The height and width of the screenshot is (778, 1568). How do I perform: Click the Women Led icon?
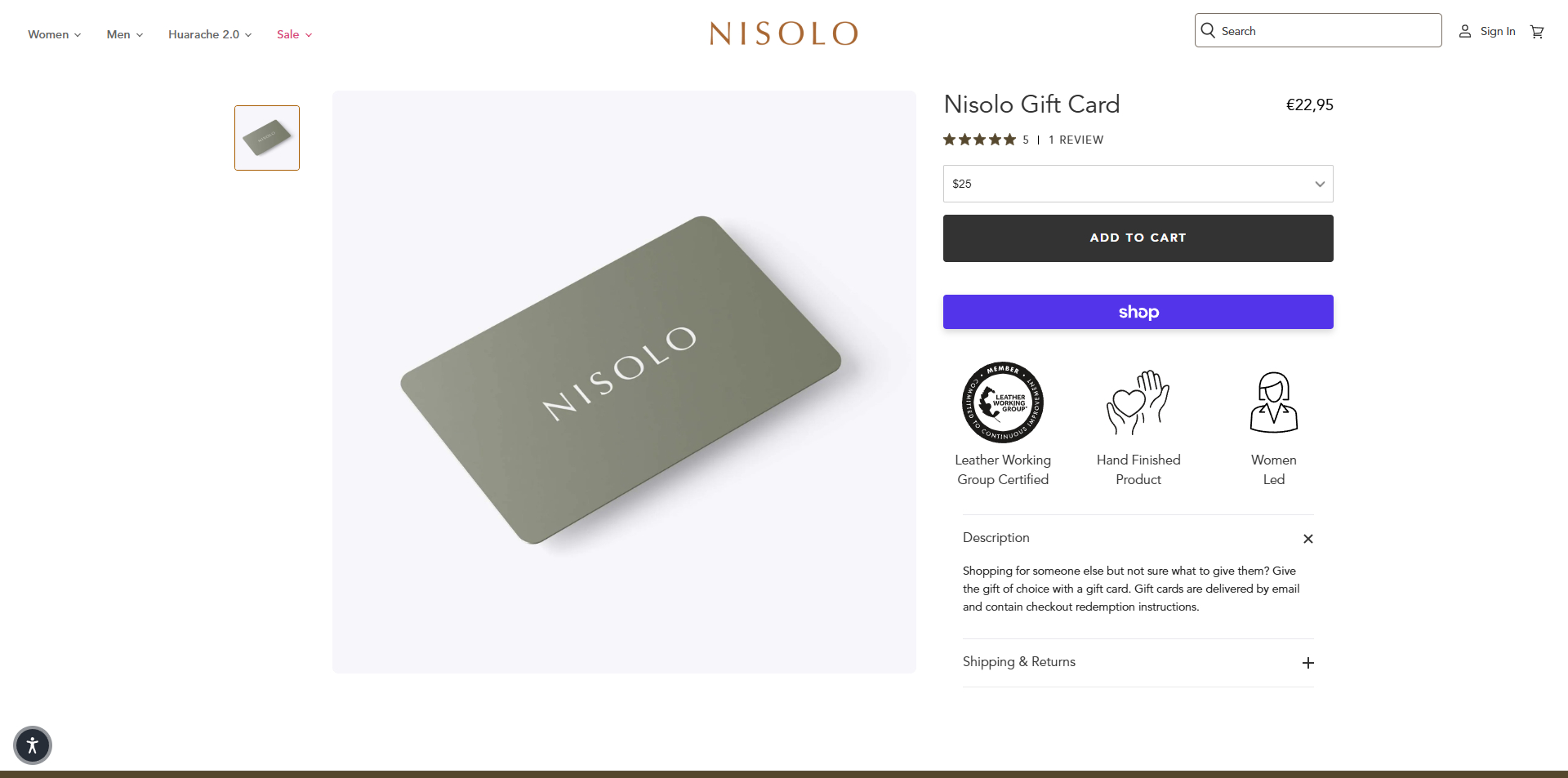click(1273, 402)
